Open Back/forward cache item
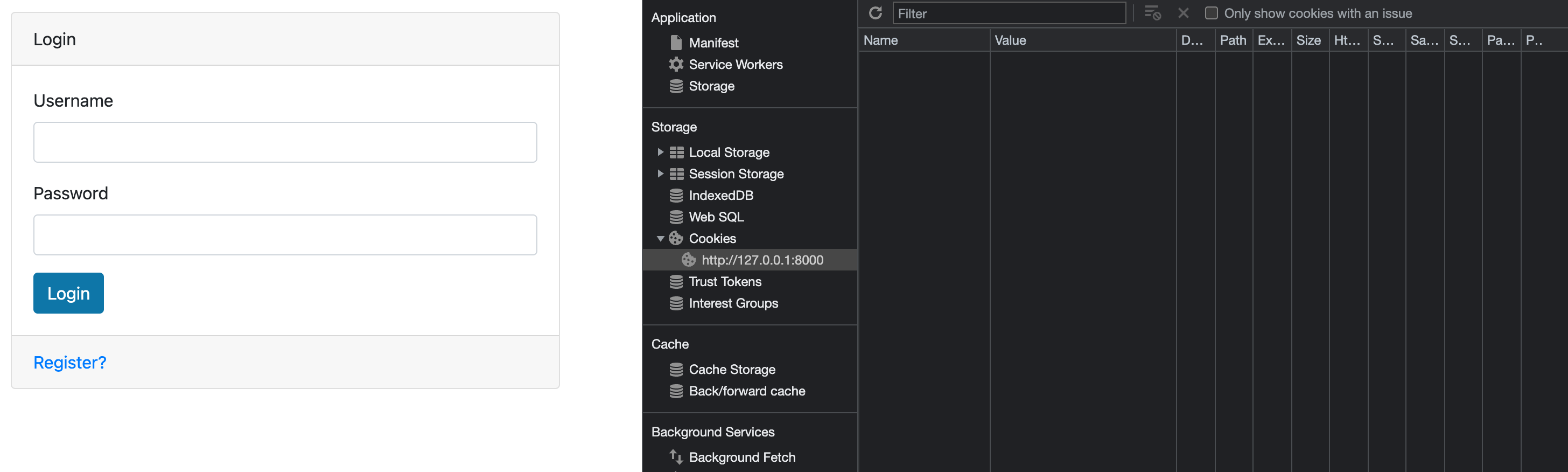Image resolution: width=1568 pixels, height=472 pixels. coord(747,391)
